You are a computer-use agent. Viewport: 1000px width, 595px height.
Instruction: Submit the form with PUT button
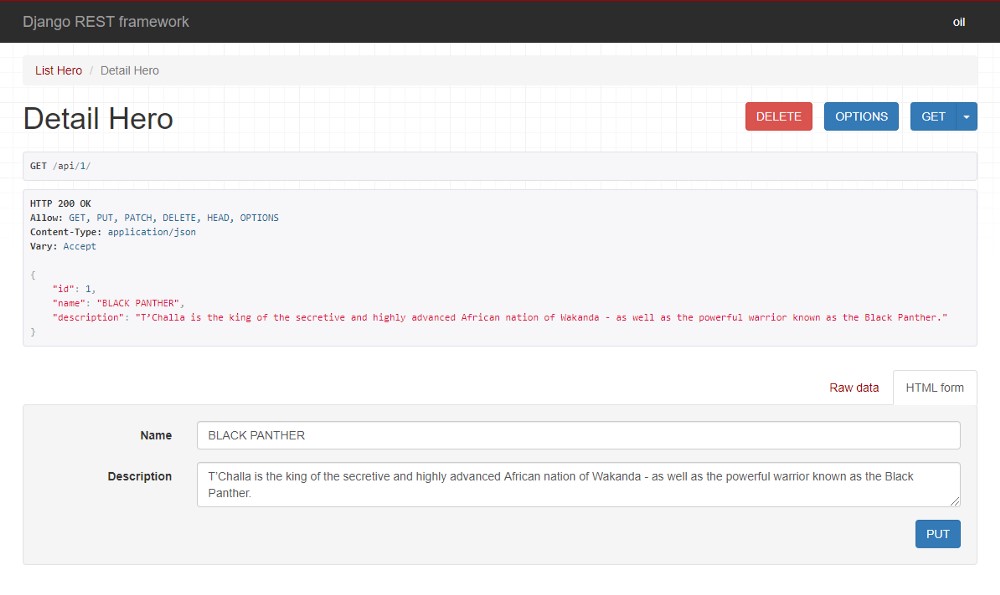point(938,534)
